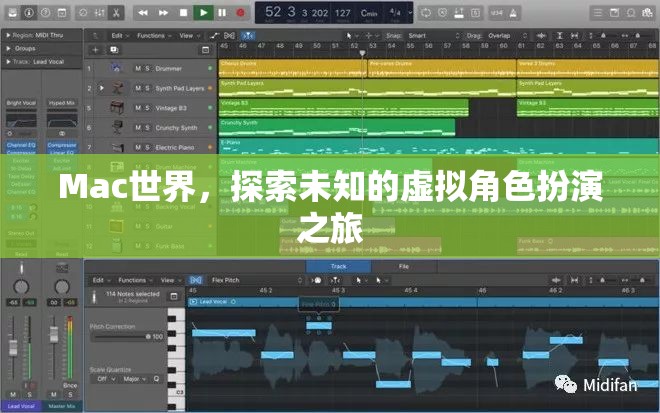Toggle the Show Flex button in tracks menu bar

pyautogui.click(x=229, y=36)
